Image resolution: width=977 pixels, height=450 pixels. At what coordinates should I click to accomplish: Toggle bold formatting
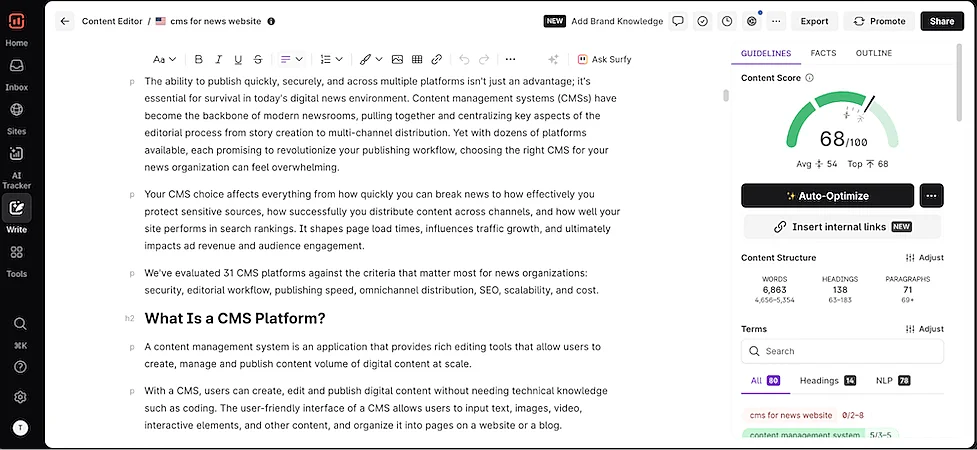[x=199, y=59]
